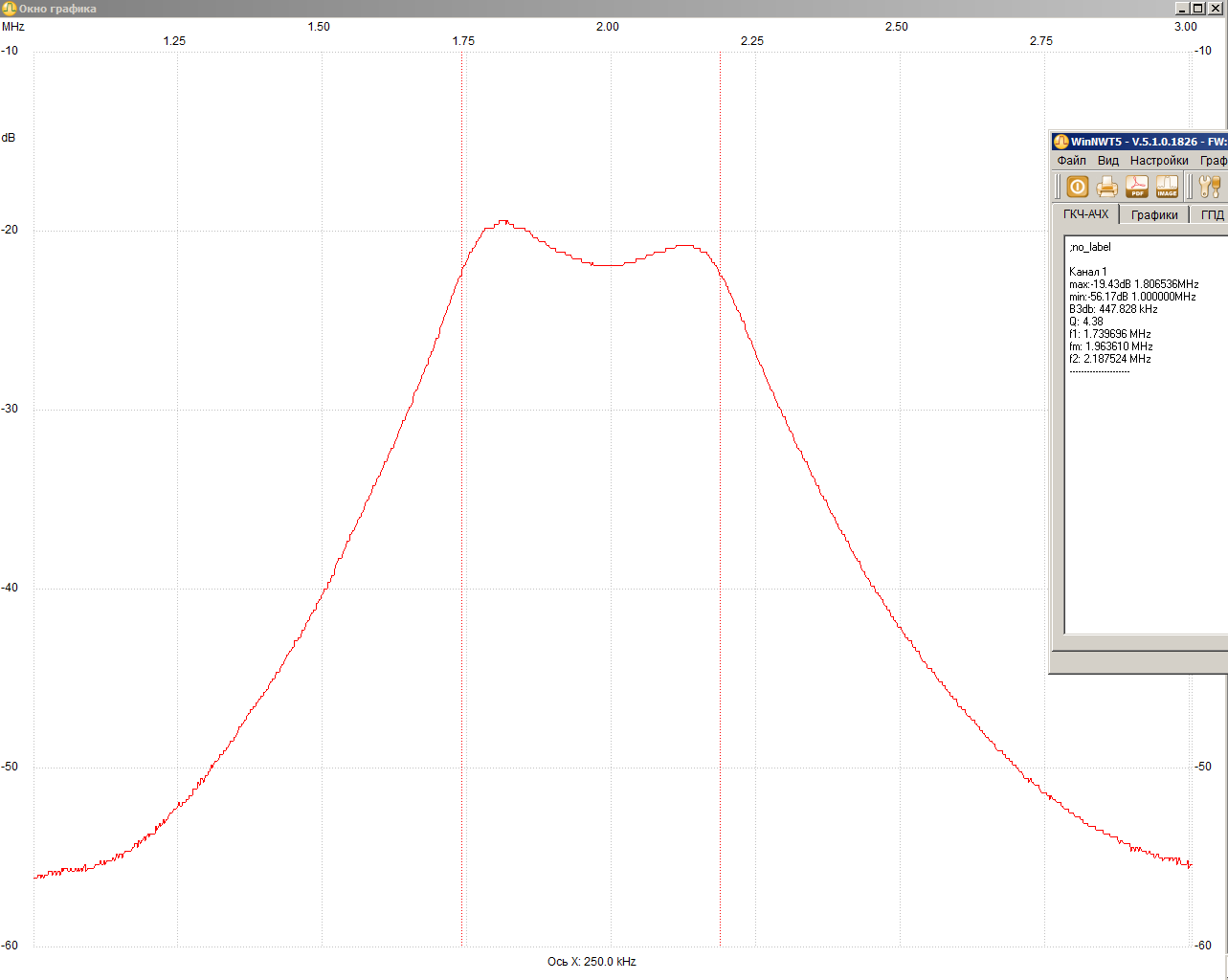Save the graph using the IMAGE icon
Image resolution: width=1228 pixels, height=980 pixels.
coord(1167,187)
